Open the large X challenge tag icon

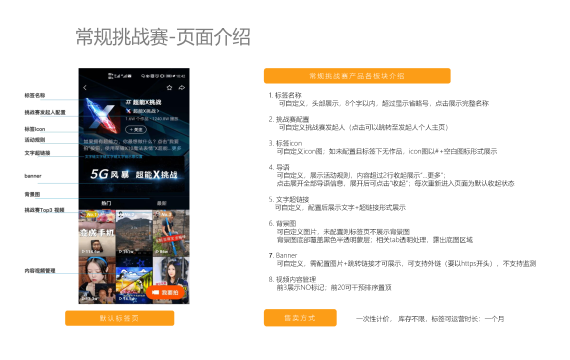click(x=102, y=116)
